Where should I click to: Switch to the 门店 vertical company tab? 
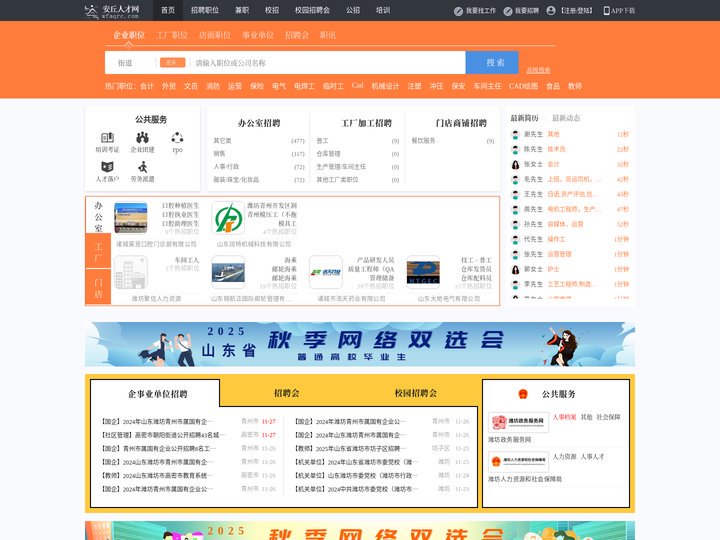click(98, 287)
